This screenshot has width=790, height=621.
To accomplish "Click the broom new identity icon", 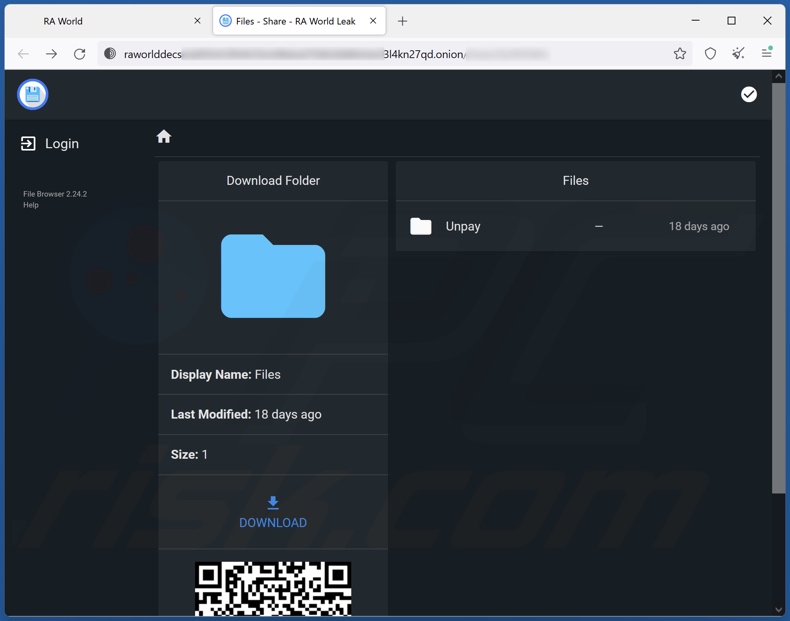I will 739,53.
